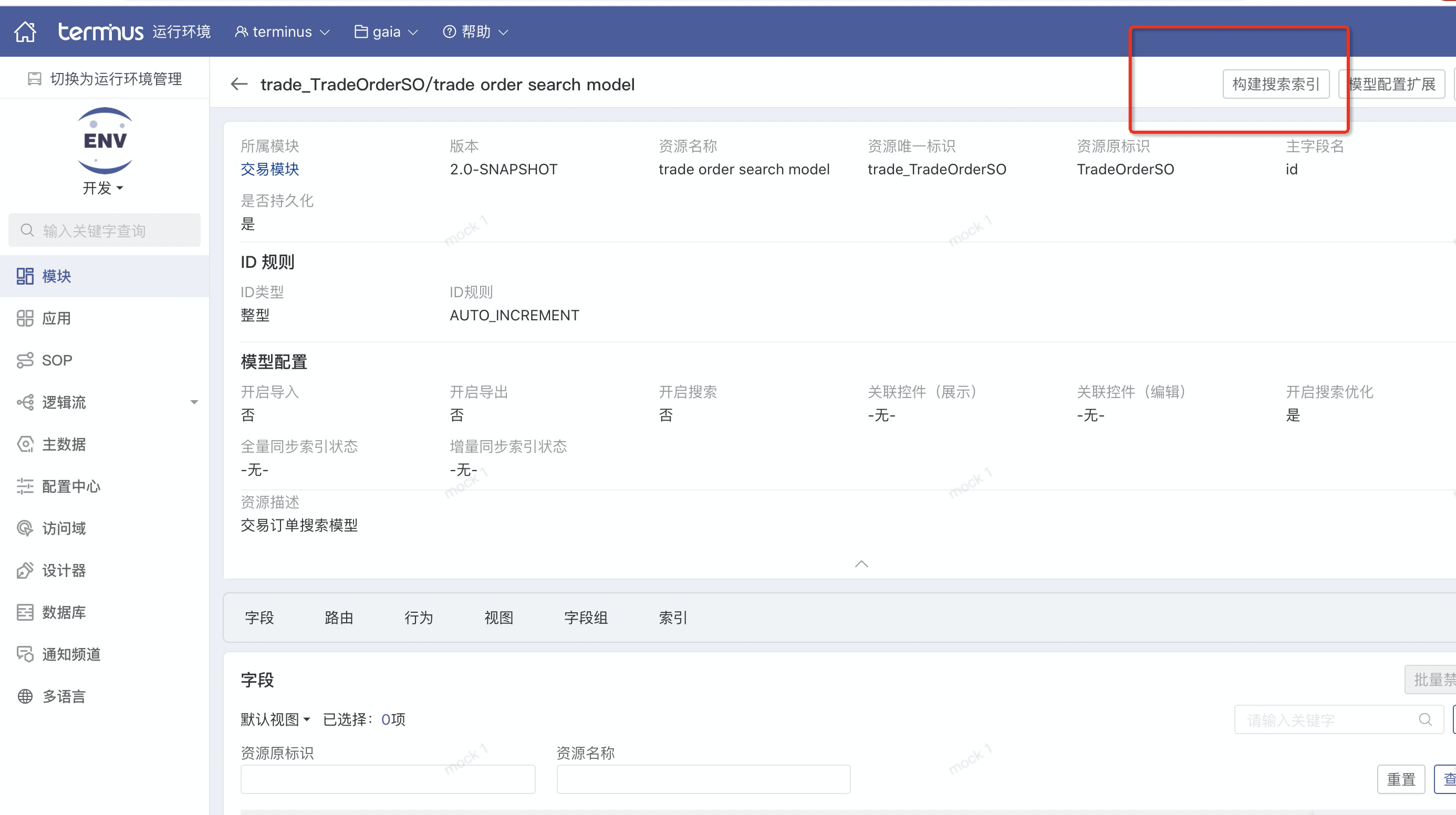This screenshot has height=815, width=1456.
Task: Switch to the 路由 tab
Action: [339, 618]
